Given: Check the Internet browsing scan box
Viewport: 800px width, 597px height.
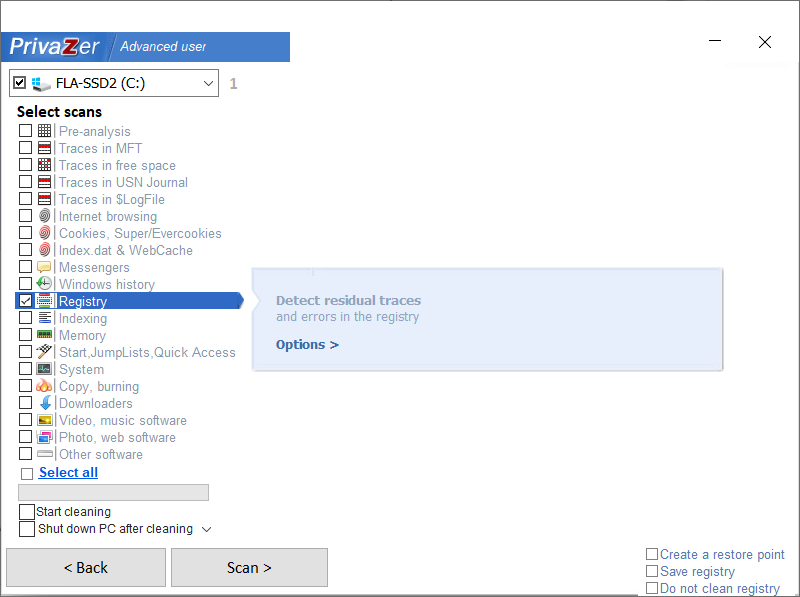Looking at the screenshot, I should (x=26, y=216).
